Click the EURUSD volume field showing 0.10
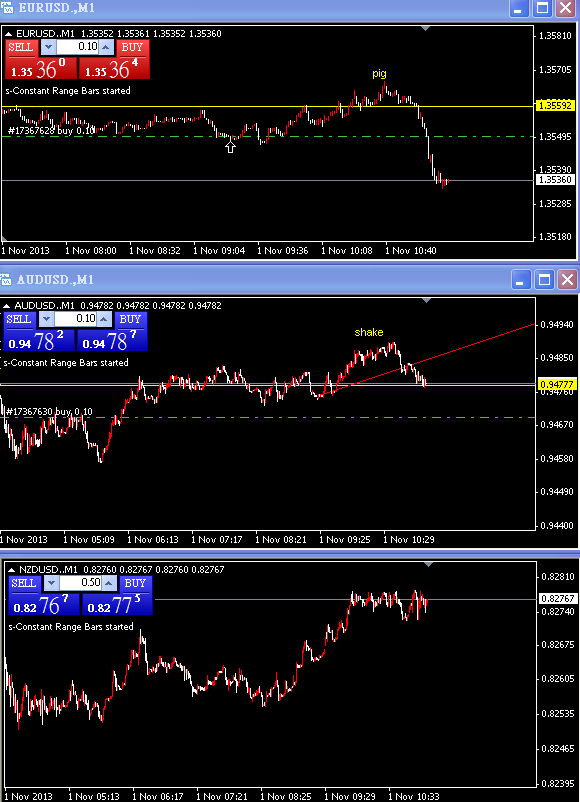This screenshot has height=802, width=580. tap(77, 47)
